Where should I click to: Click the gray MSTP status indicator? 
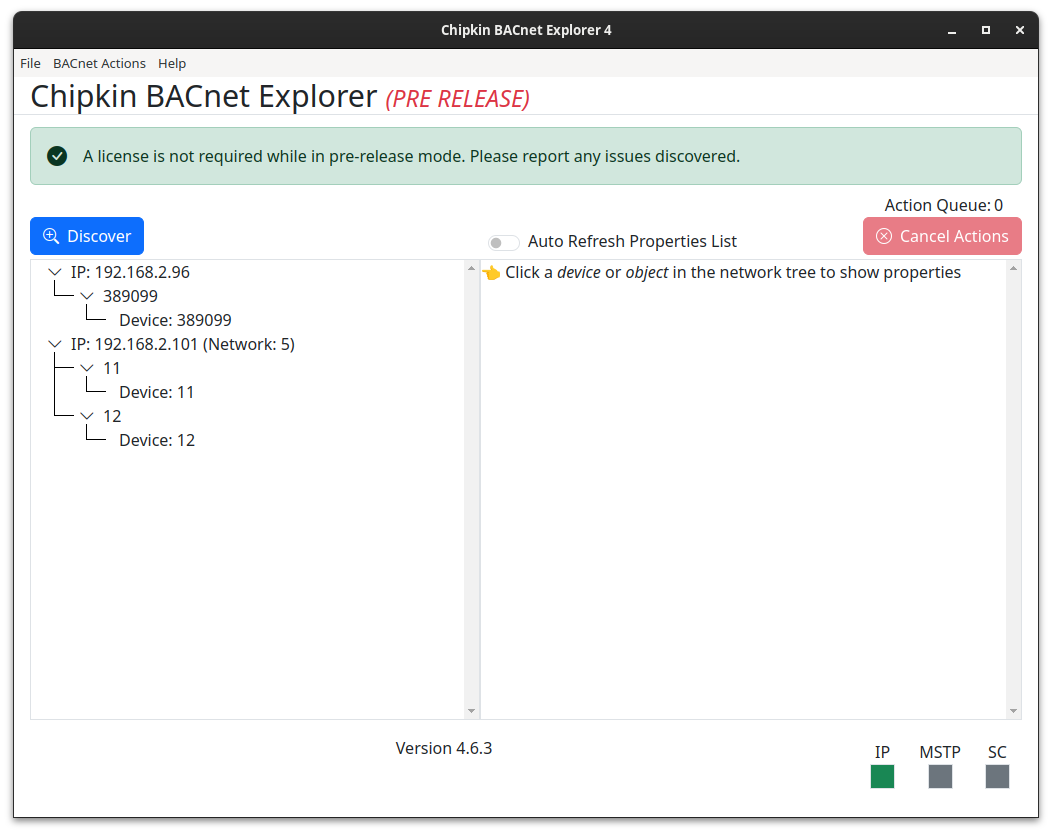pos(940,776)
